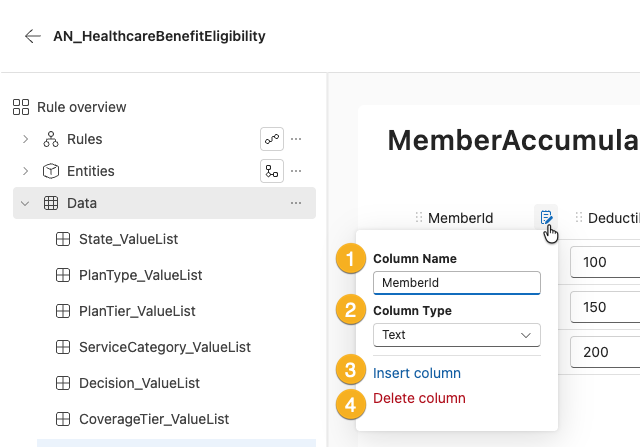Image resolution: width=640 pixels, height=447 pixels.
Task: Open the Entities more options menu
Action: 296,171
